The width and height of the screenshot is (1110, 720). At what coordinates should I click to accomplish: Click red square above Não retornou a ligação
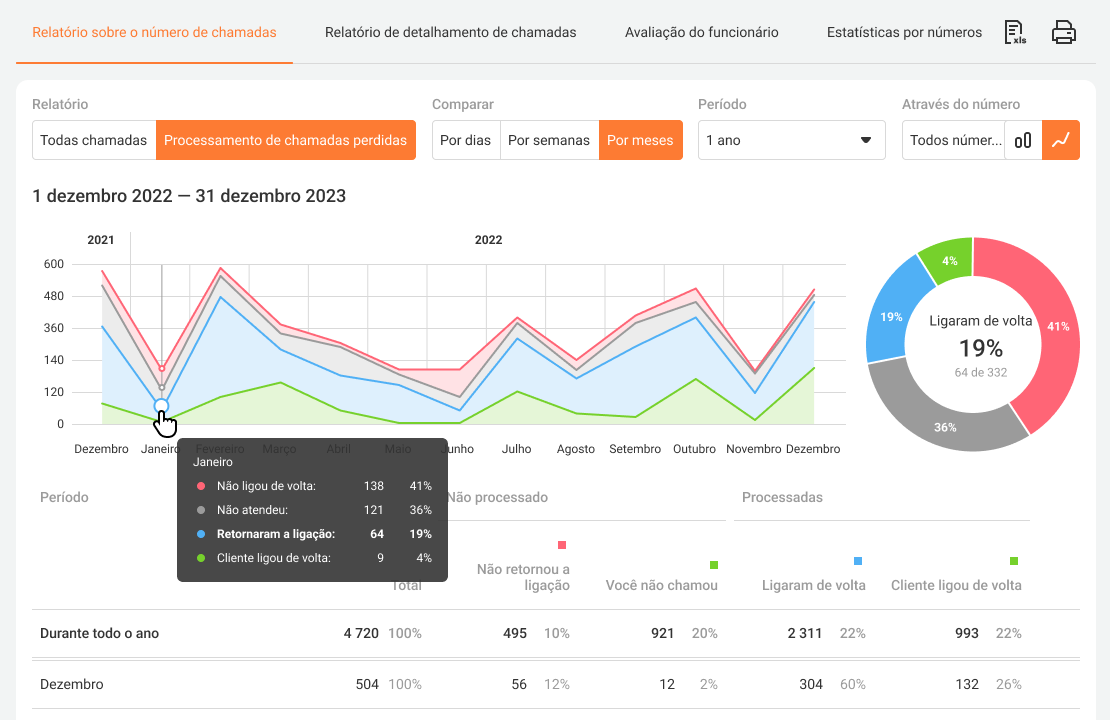coord(562,545)
